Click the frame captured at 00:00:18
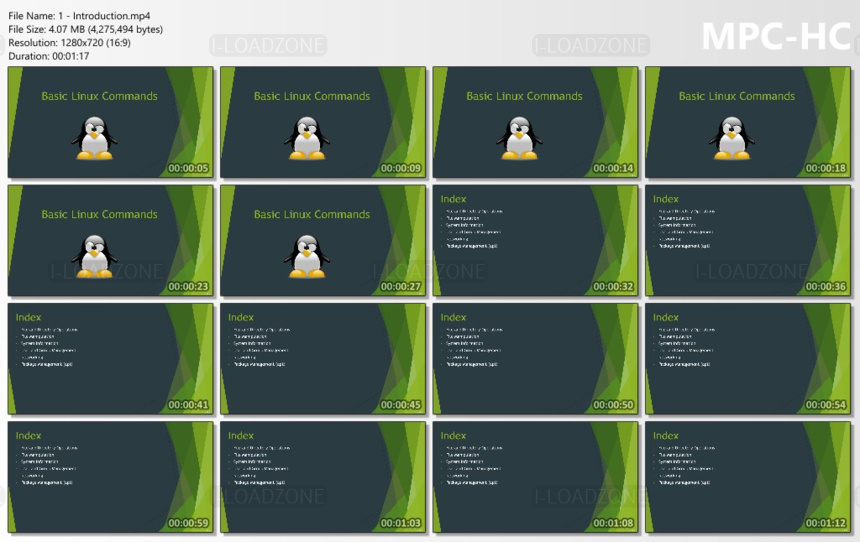Screen dimensions: 860x542 (x=748, y=122)
